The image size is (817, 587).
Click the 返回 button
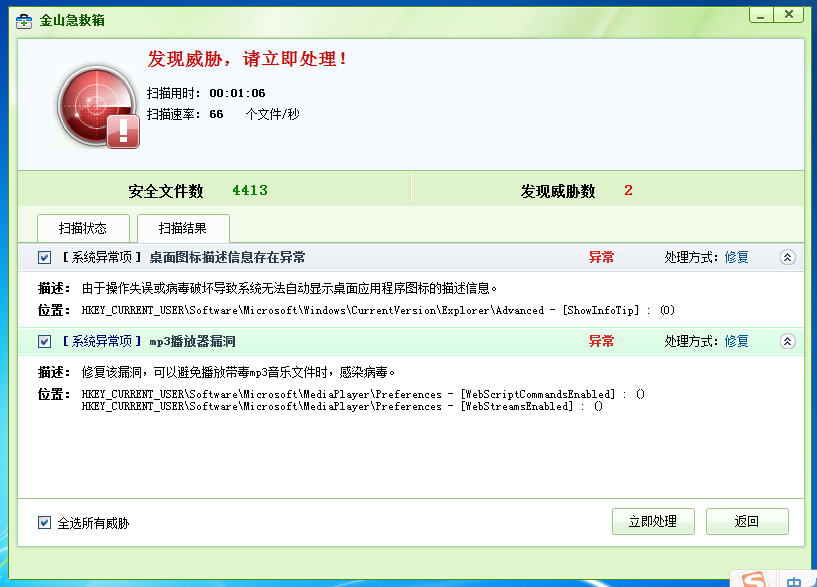click(747, 521)
